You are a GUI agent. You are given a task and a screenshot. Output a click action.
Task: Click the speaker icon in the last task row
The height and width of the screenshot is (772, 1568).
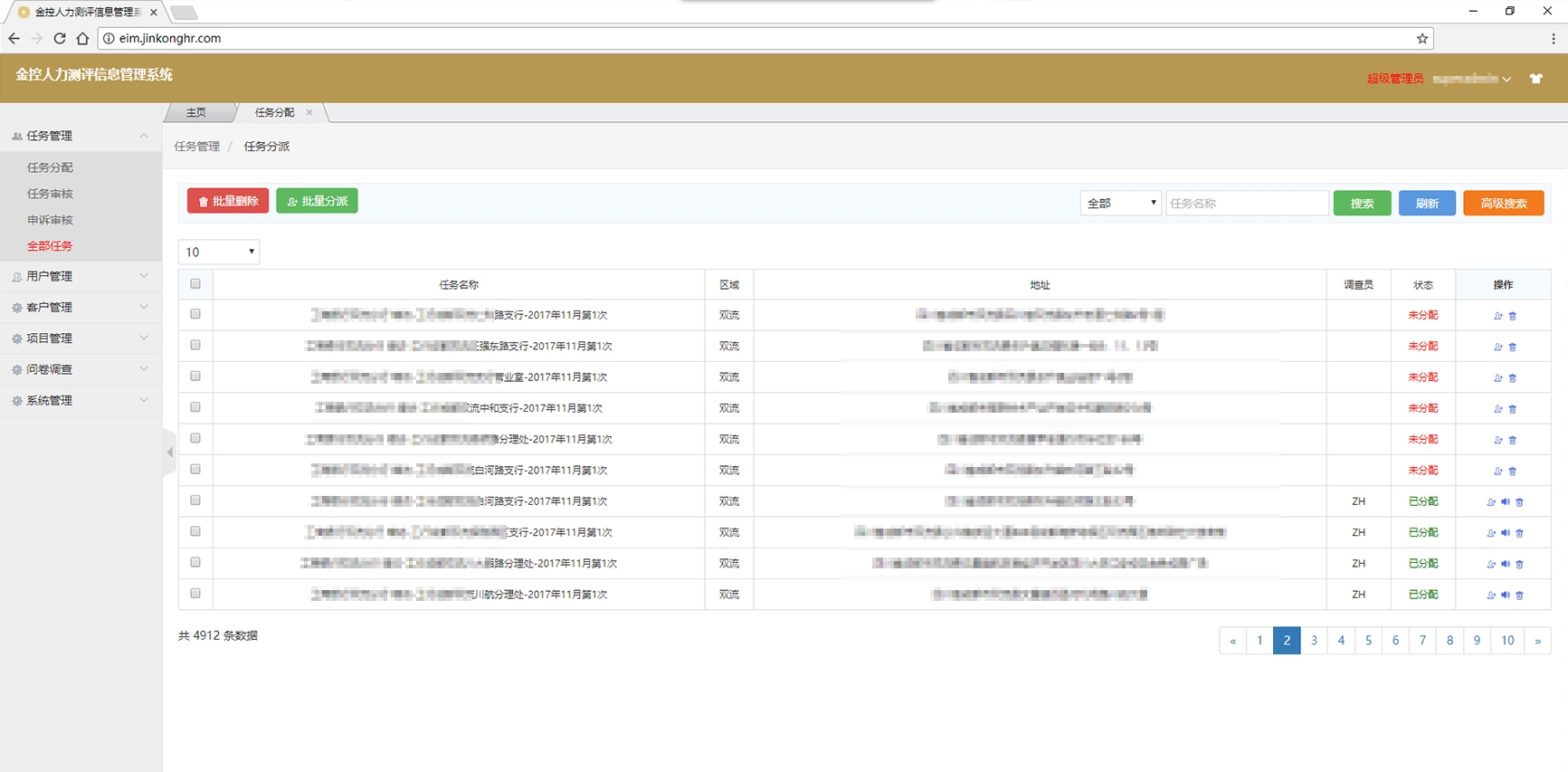click(x=1505, y=595)
